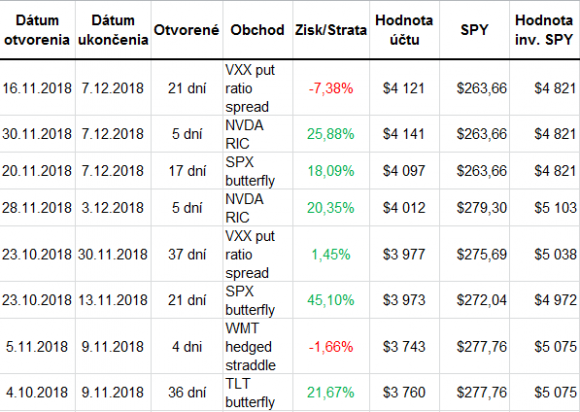Click the 13.11.2018 closing date cell
Image resolution: width=580 pixels, height=412 pixels.
(113, 300)
